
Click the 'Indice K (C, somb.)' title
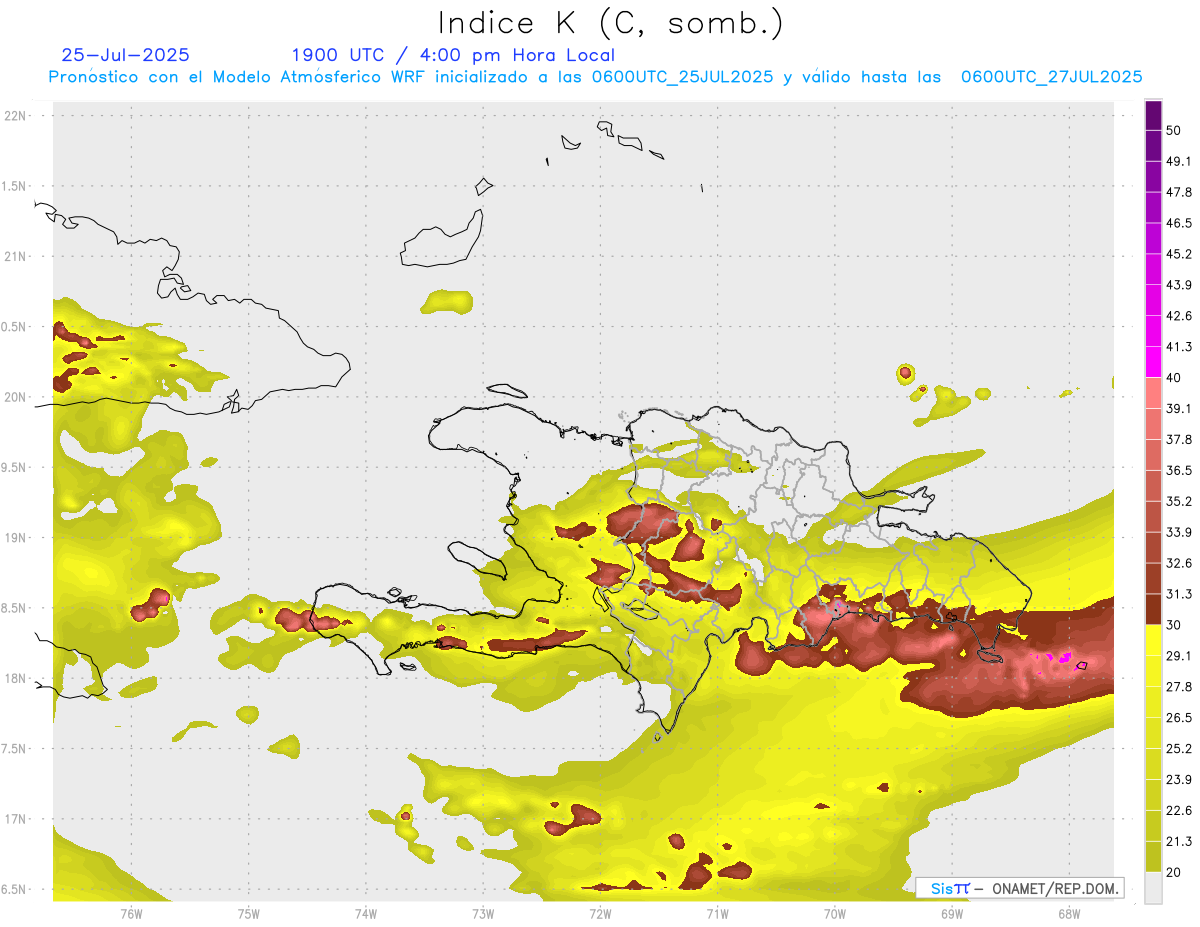610,24
